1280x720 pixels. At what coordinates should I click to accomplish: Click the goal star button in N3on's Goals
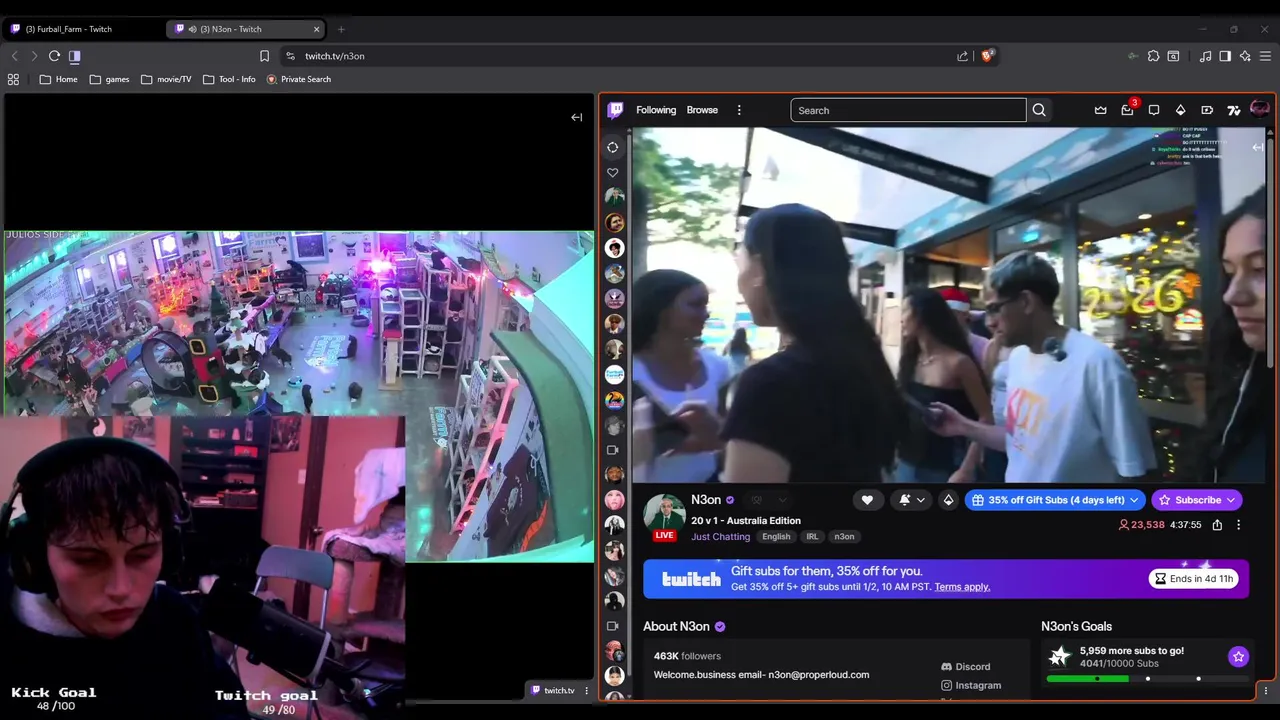1238,657
